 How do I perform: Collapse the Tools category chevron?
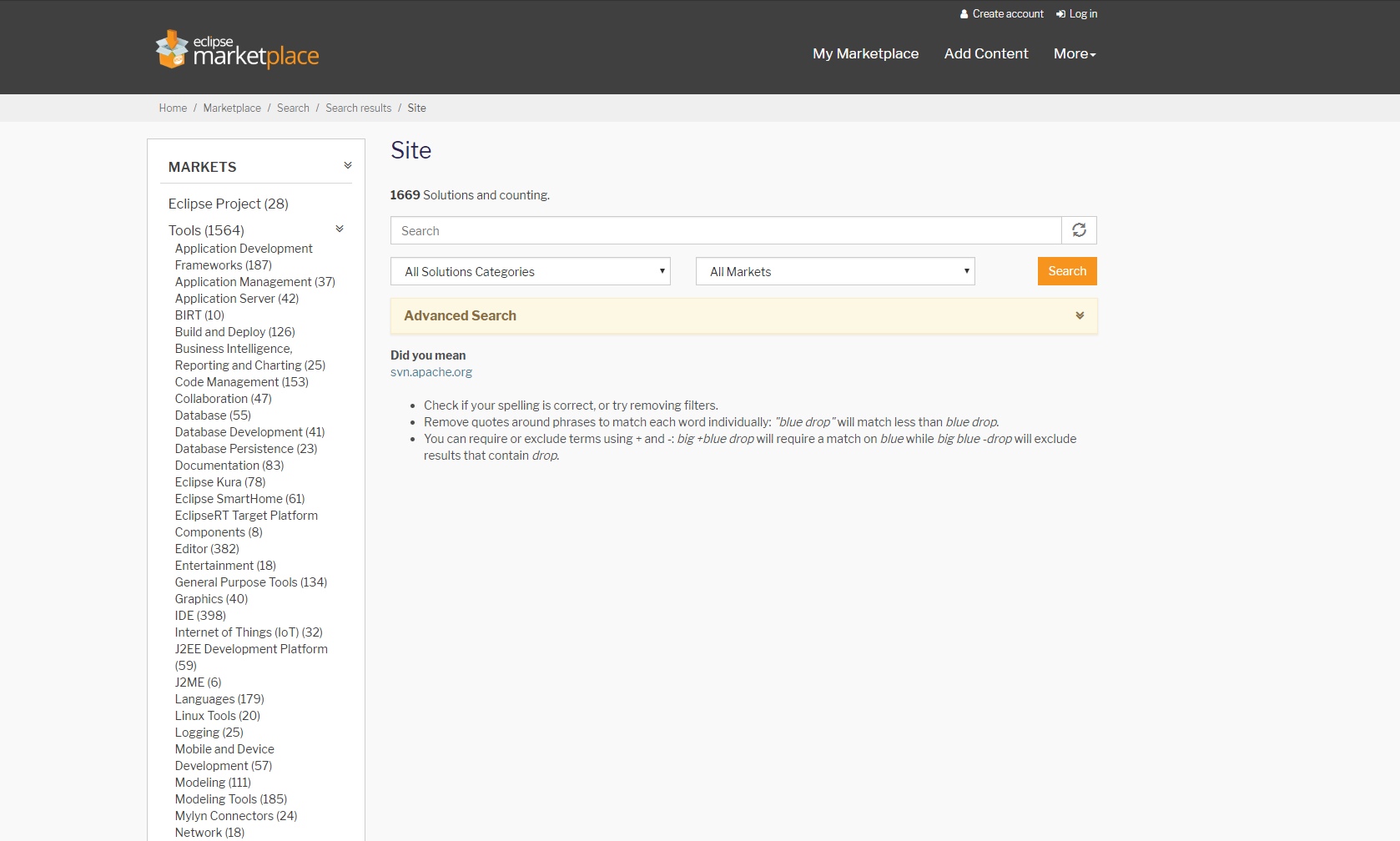(x=340, y=229)
